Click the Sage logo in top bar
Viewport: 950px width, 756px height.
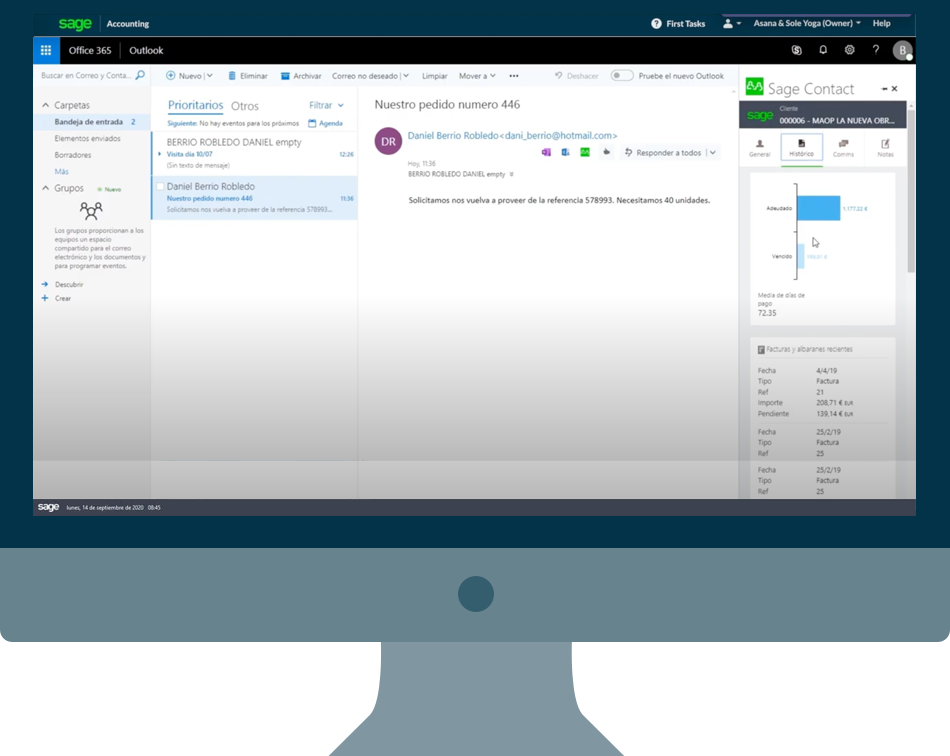[x=75, y=24]
